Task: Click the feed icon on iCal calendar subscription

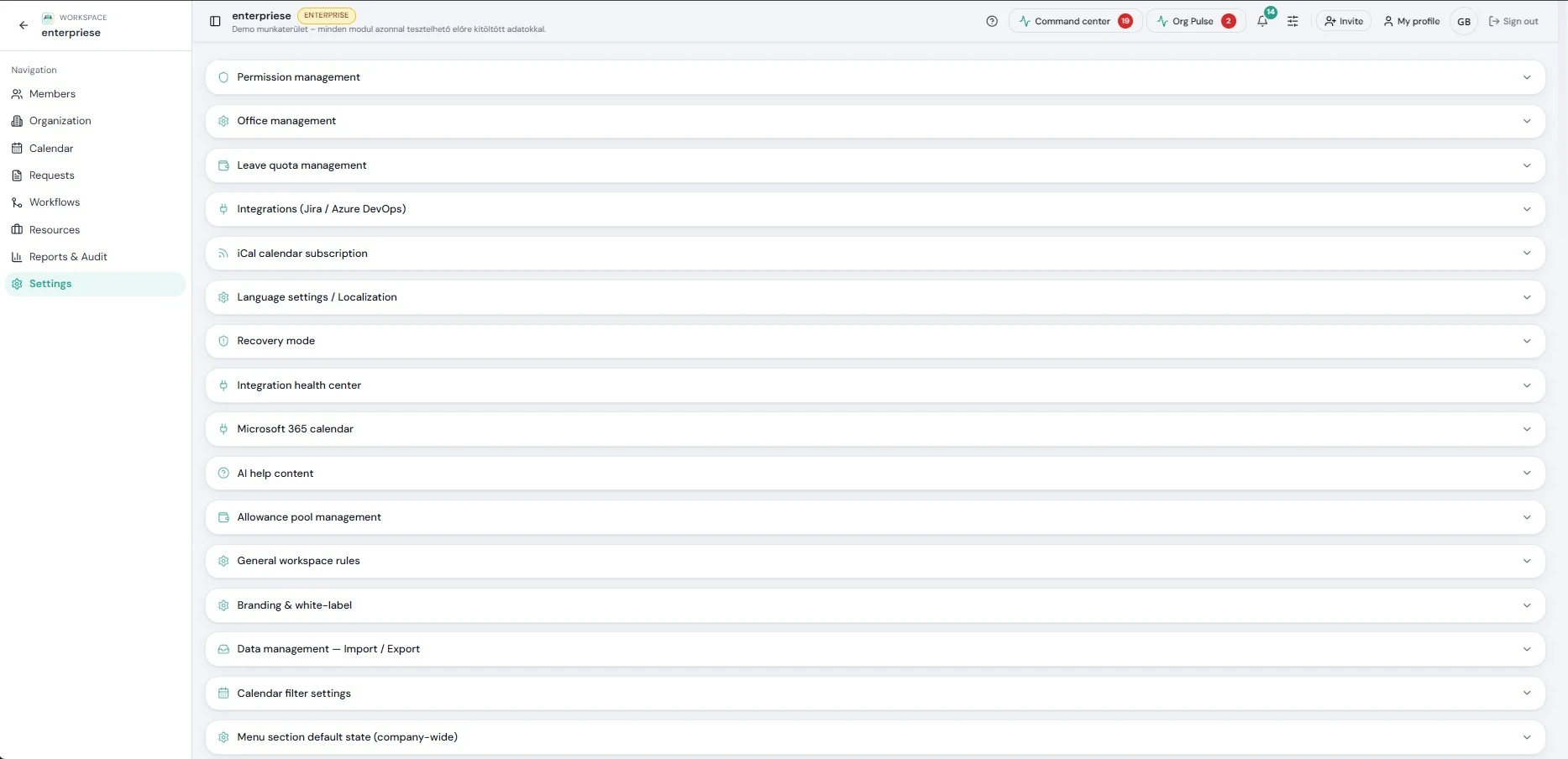Action: click(223, 253)
